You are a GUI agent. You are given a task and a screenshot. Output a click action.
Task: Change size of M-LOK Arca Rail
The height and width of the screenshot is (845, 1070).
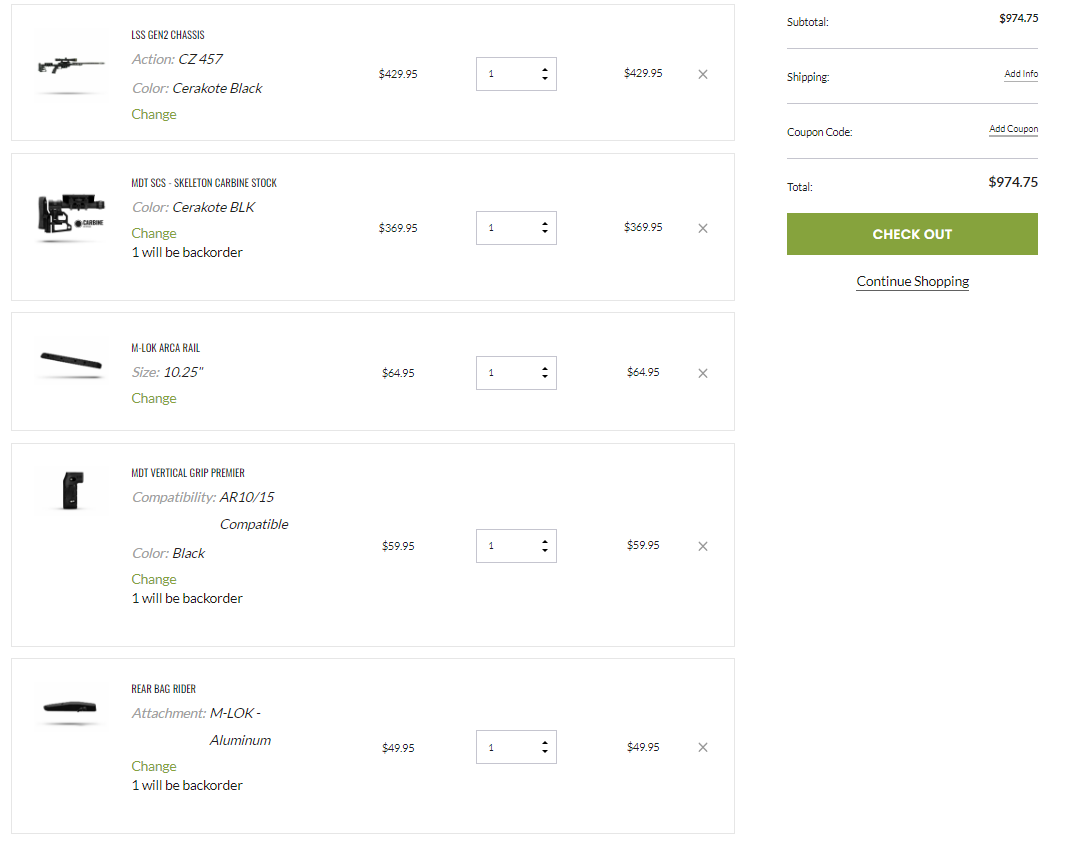(154, 399)
